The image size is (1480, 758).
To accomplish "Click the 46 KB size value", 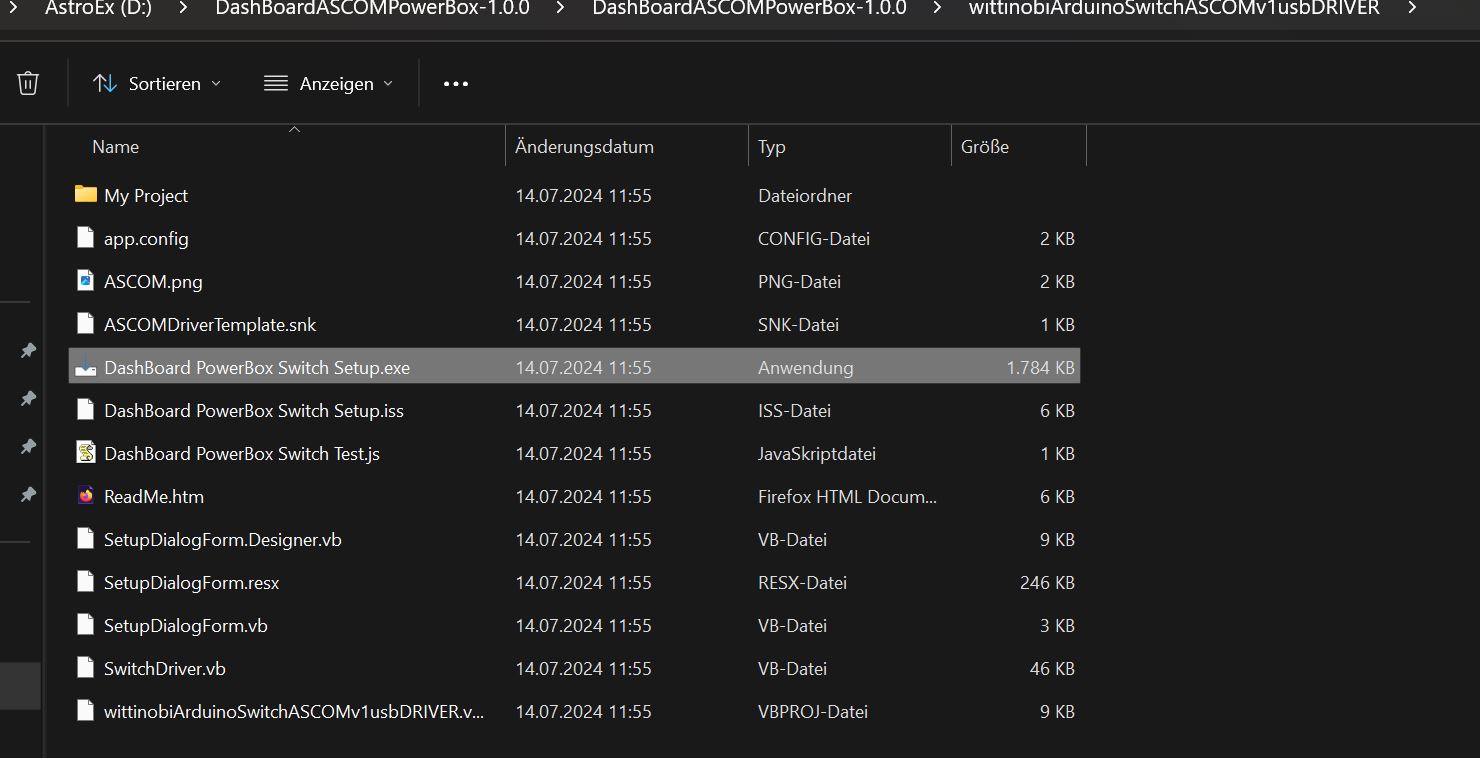I will pyautogui.click(x=1052, y=669).
